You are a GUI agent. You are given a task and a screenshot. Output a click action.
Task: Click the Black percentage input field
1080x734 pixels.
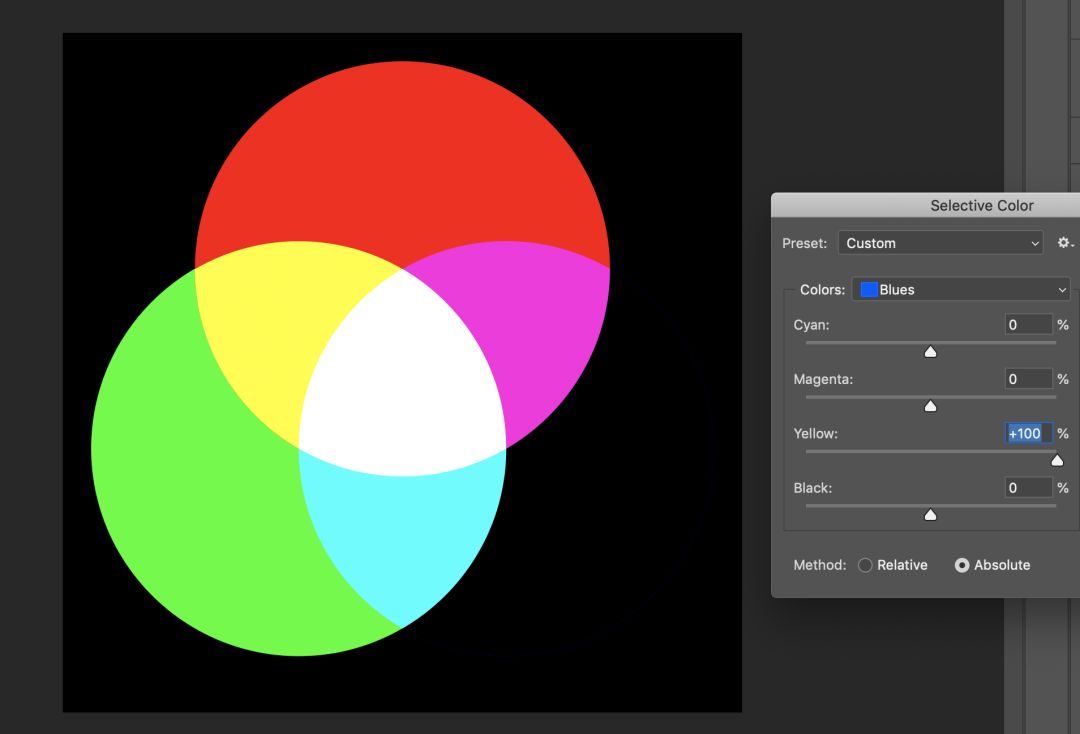[1028, 488]
